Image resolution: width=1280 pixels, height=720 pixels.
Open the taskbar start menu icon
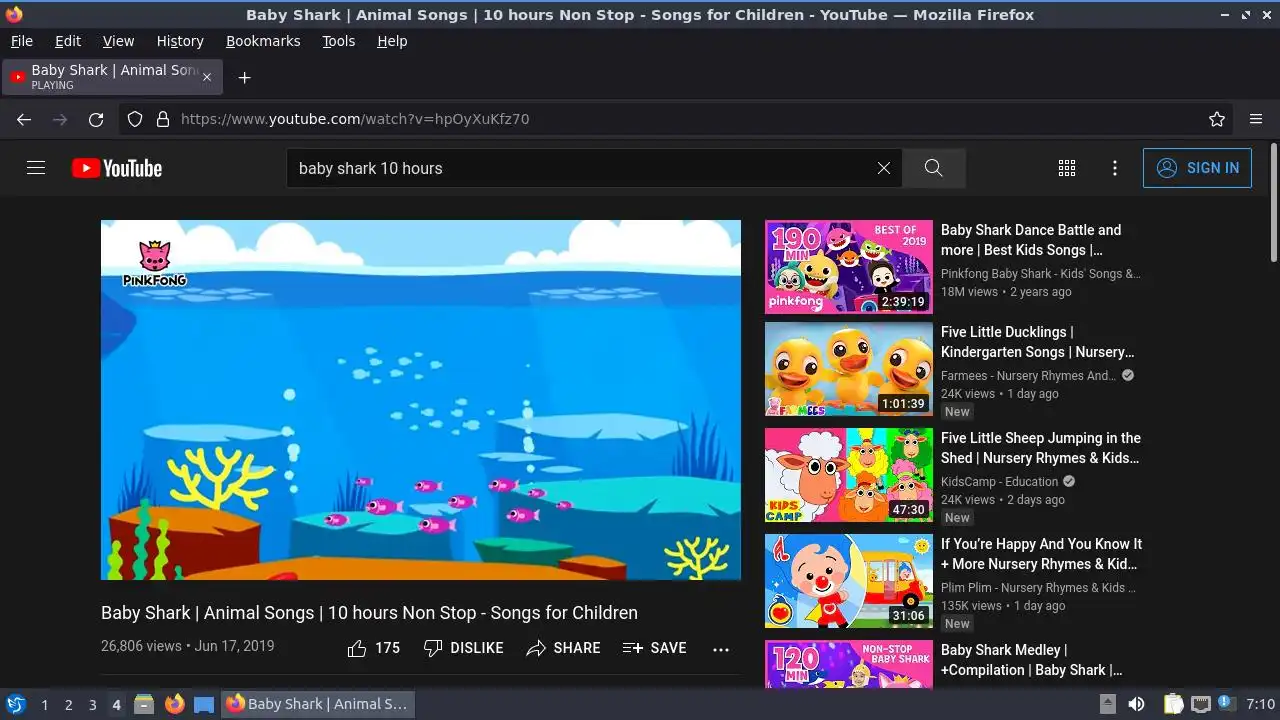coord(15,704)
